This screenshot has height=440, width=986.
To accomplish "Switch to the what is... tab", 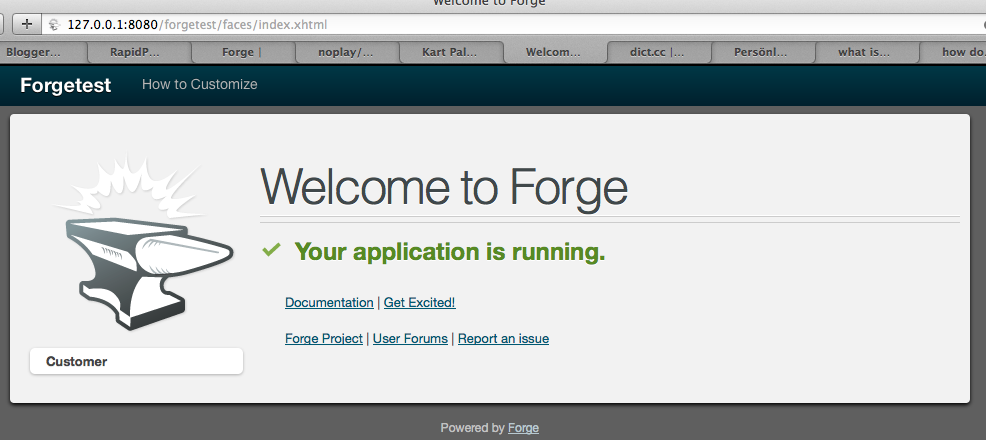I will point(867,53).
